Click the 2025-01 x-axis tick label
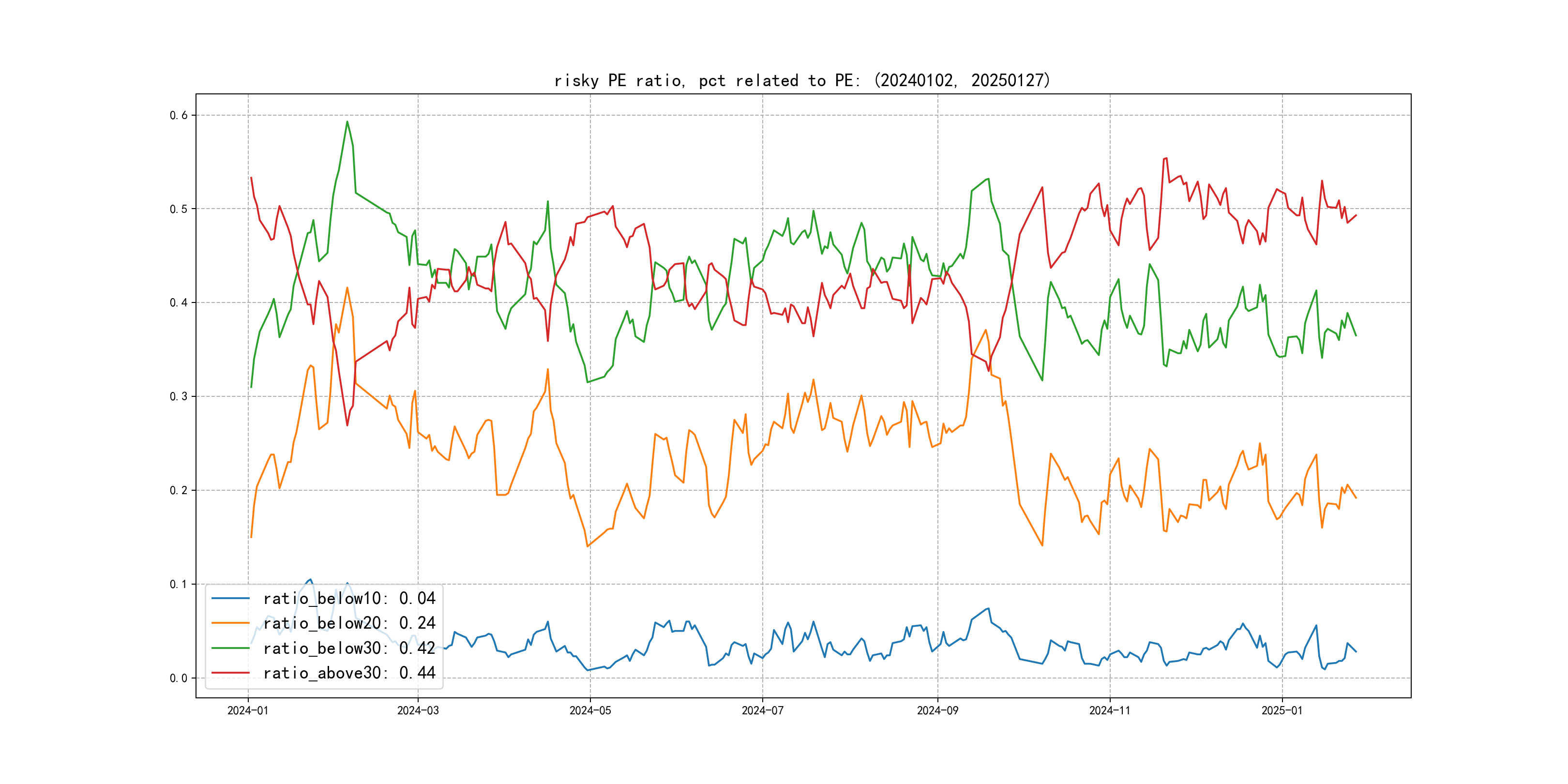The image size is (1568, 784). pos(1282,710)
